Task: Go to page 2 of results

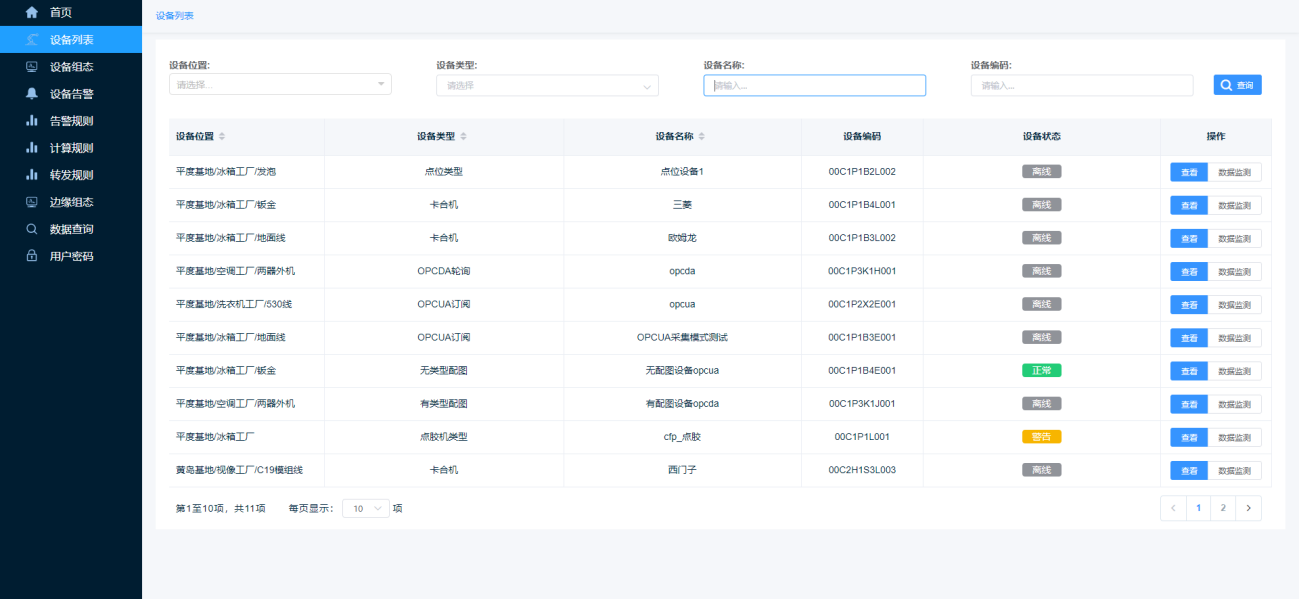Action: pos(1223,508)
